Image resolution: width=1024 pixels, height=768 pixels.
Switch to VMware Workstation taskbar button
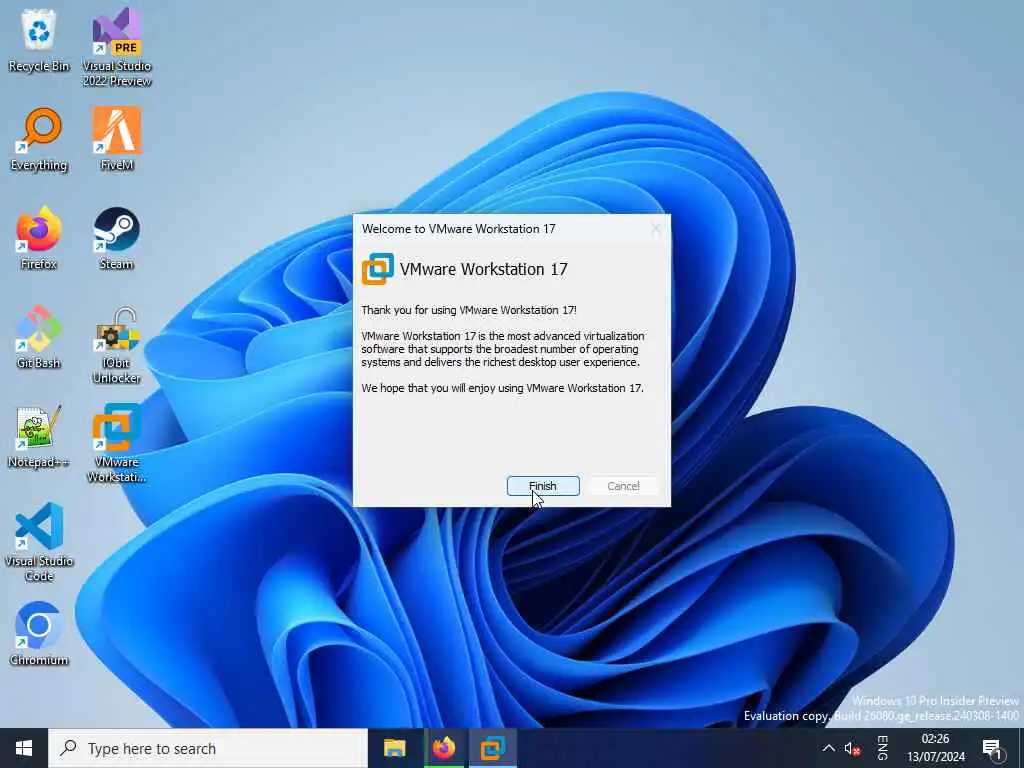[x=493, y=748]
